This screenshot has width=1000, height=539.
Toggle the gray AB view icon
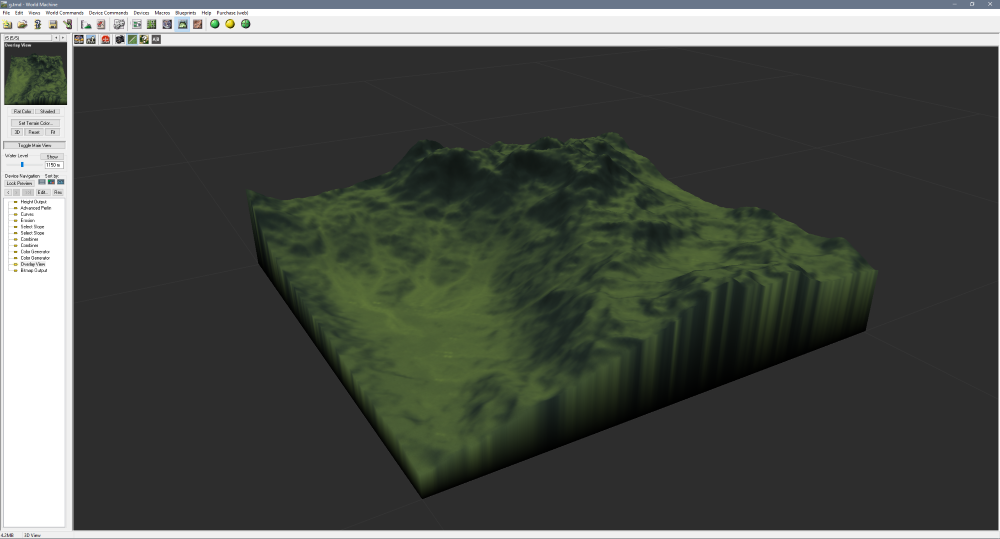(x=156, y=40)
